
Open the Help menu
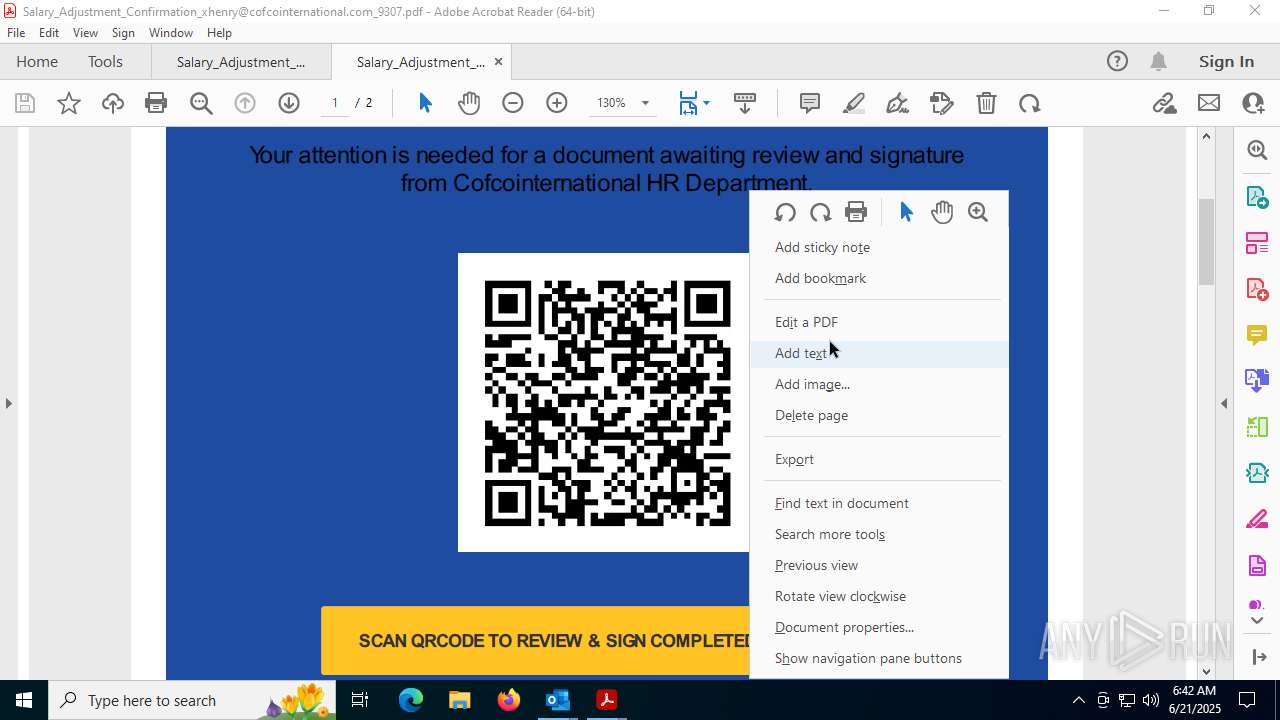[219, 33]
